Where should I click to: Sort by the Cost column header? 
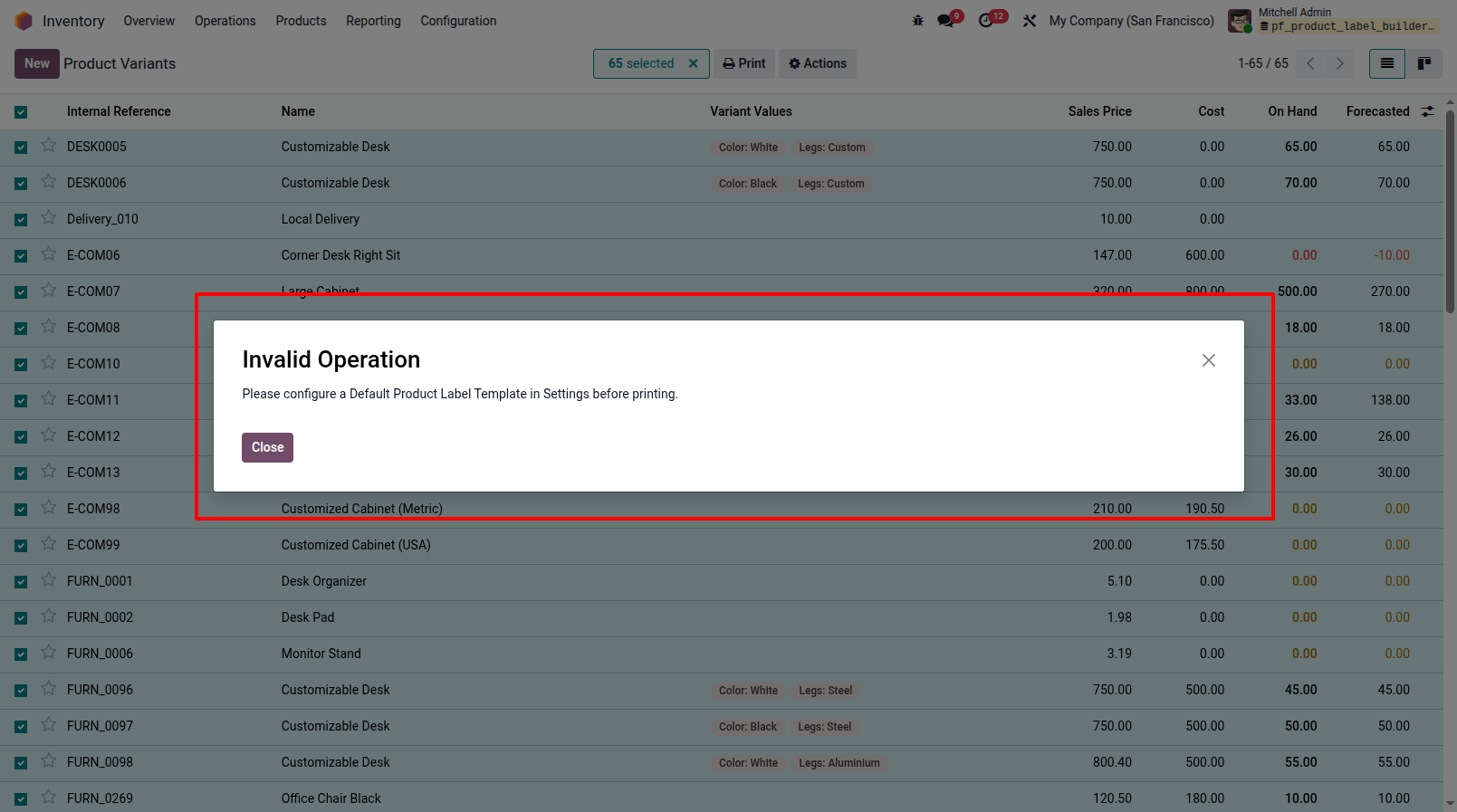pyautogui.click(x=1212, y=111)
